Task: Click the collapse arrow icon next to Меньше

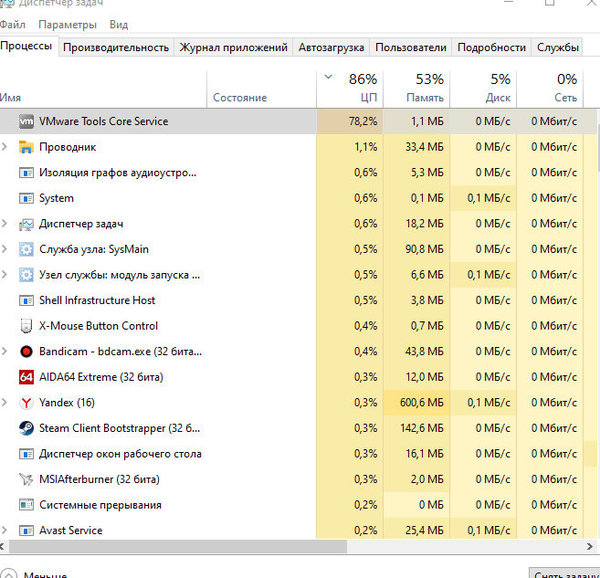Action: 8,574
